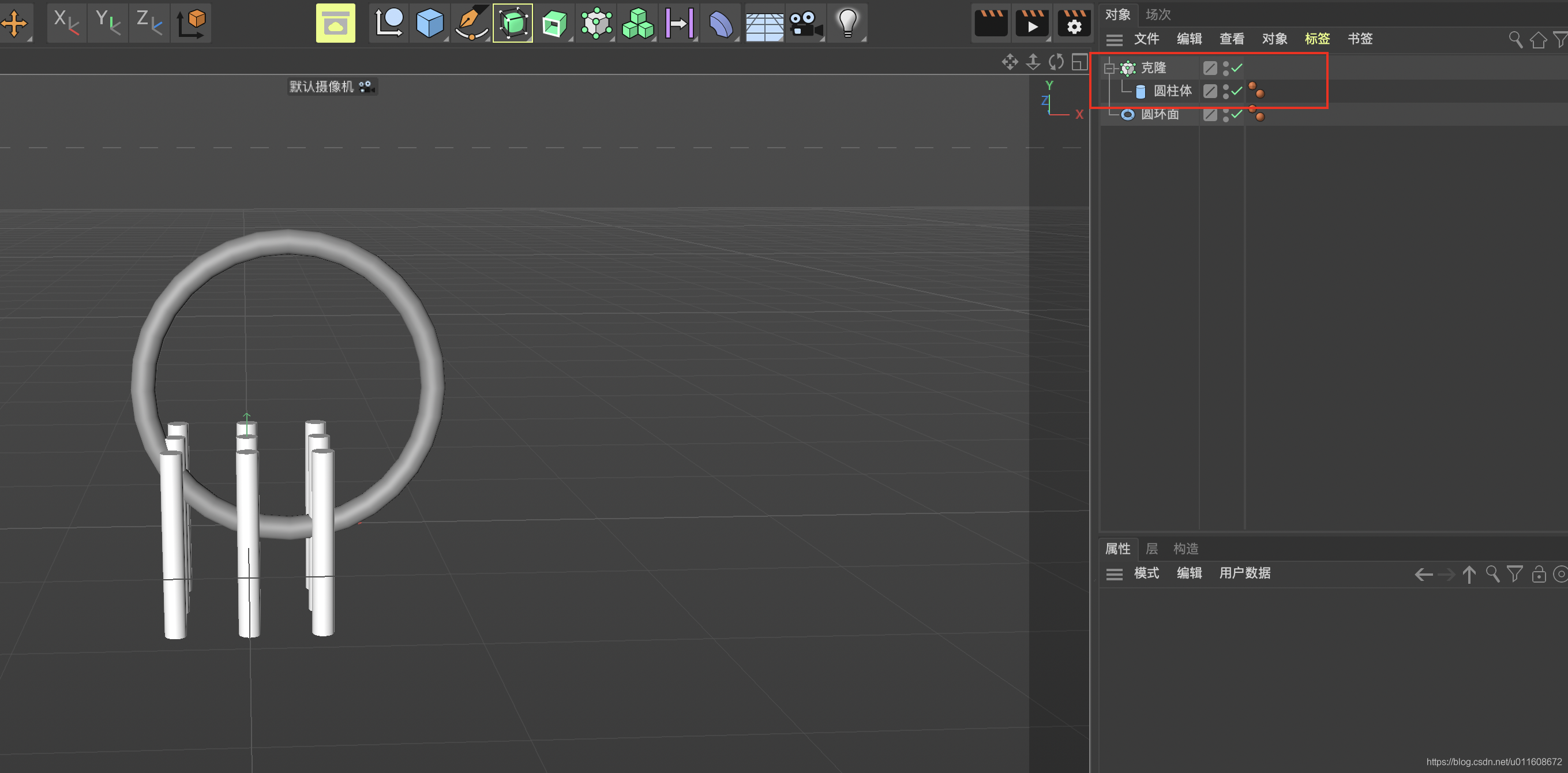Open the 标签 menu
Screen dimensions: 1568x773
click(x=1316, y=39)
